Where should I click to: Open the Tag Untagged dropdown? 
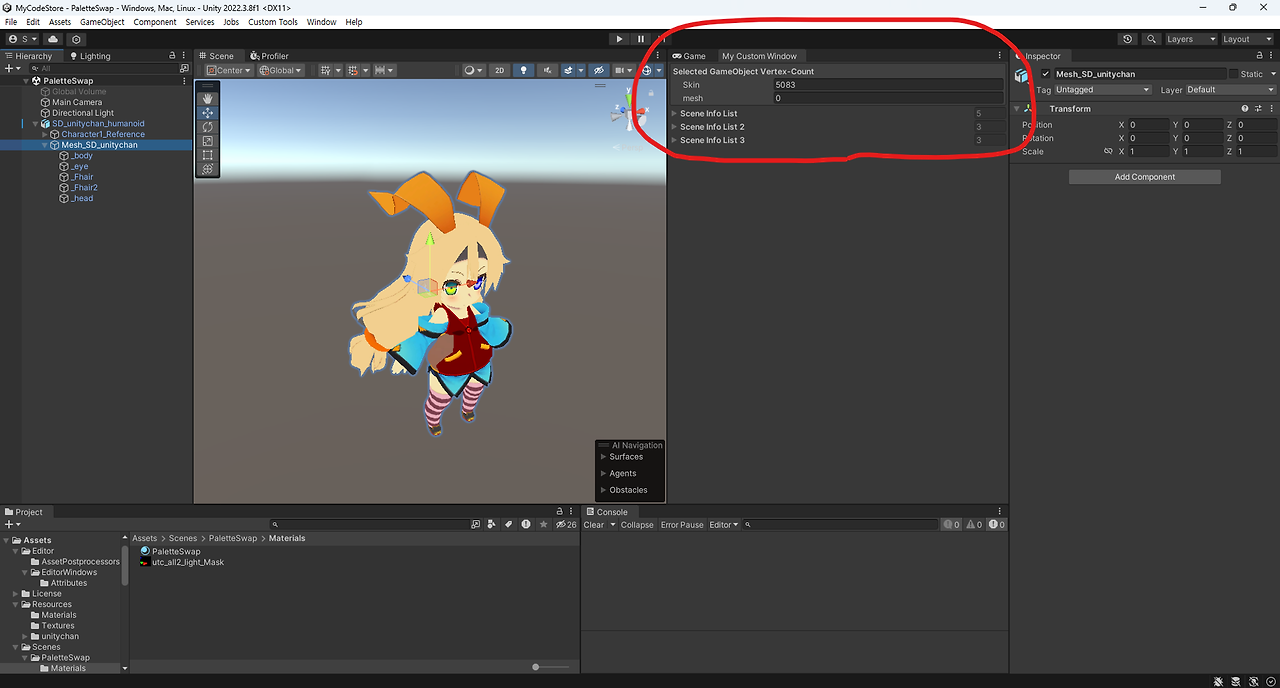(1103, 89)
